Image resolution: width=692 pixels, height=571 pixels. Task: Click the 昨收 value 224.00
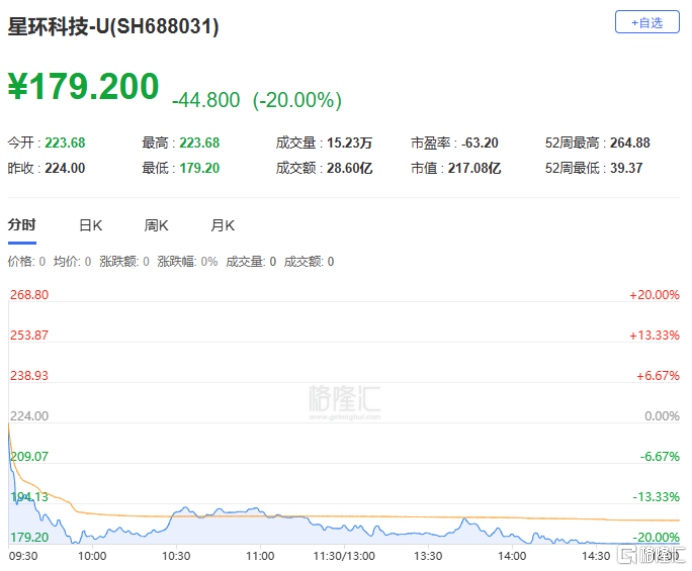(65, 168)
